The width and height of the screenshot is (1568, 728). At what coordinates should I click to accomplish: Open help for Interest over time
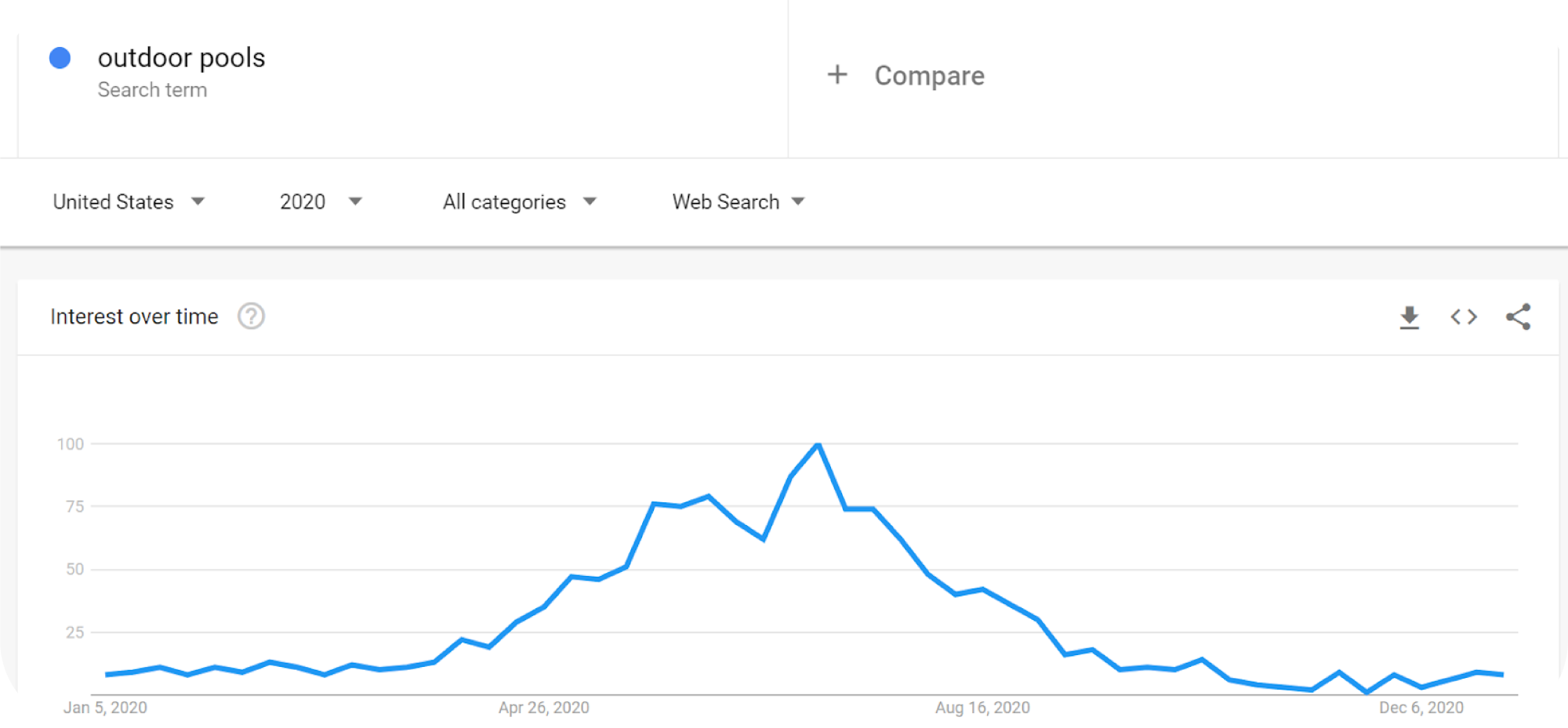251,317
